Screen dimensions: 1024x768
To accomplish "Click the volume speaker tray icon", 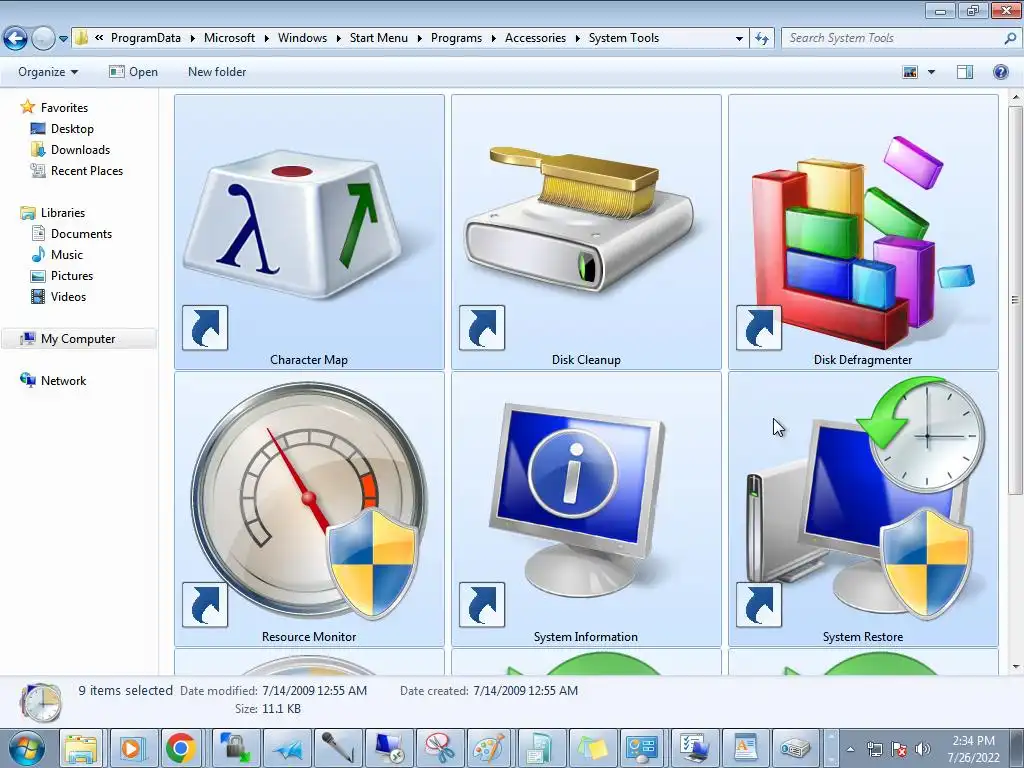I will [922, 749].
